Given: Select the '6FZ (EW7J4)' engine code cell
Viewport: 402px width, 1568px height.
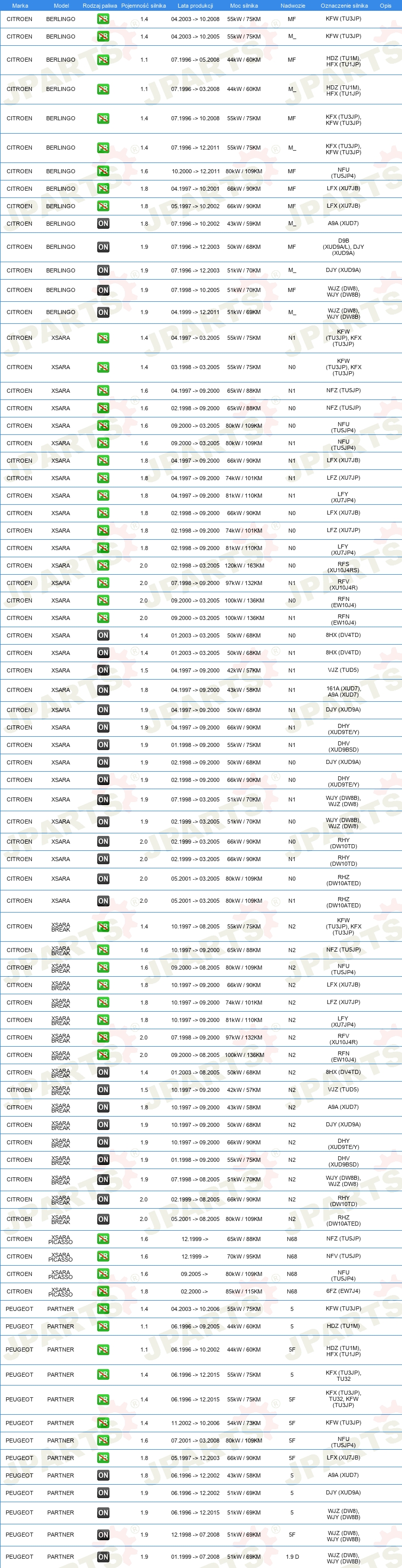Looking at the screenshot, I should (x=343, y=1291).
